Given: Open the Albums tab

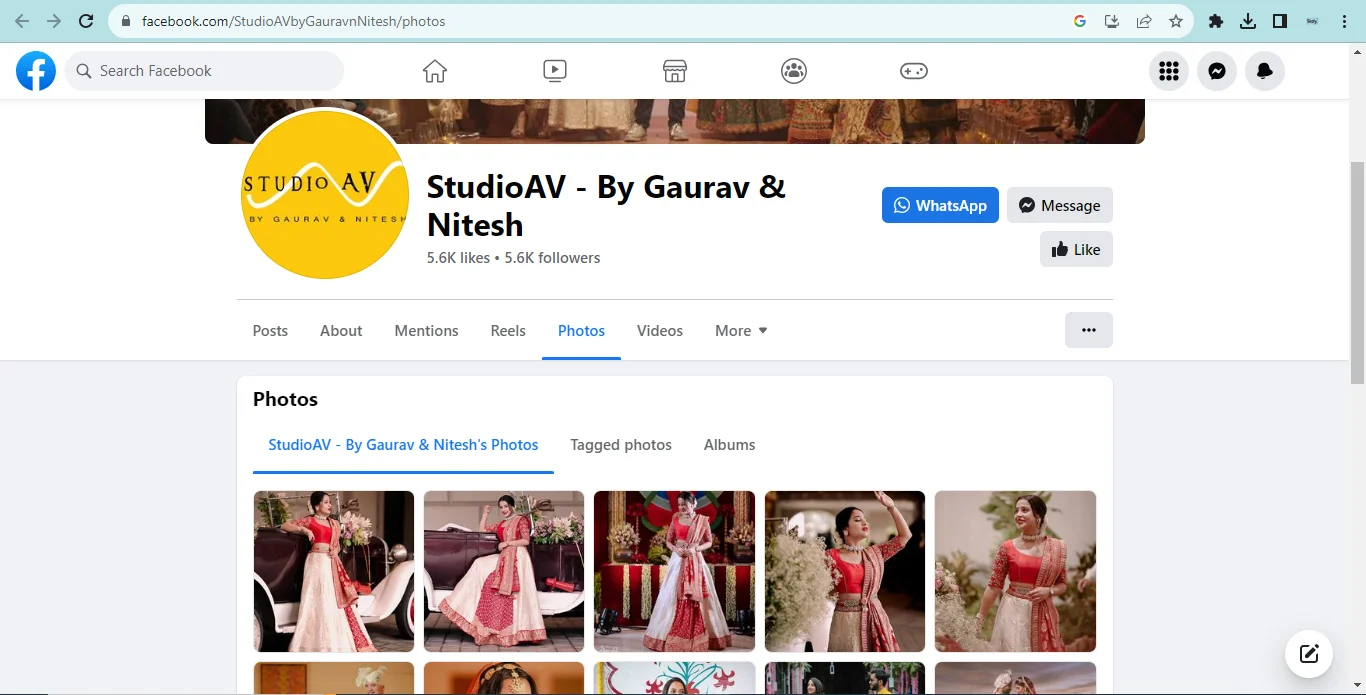Looking at the screenshot, I should [729, 445].
